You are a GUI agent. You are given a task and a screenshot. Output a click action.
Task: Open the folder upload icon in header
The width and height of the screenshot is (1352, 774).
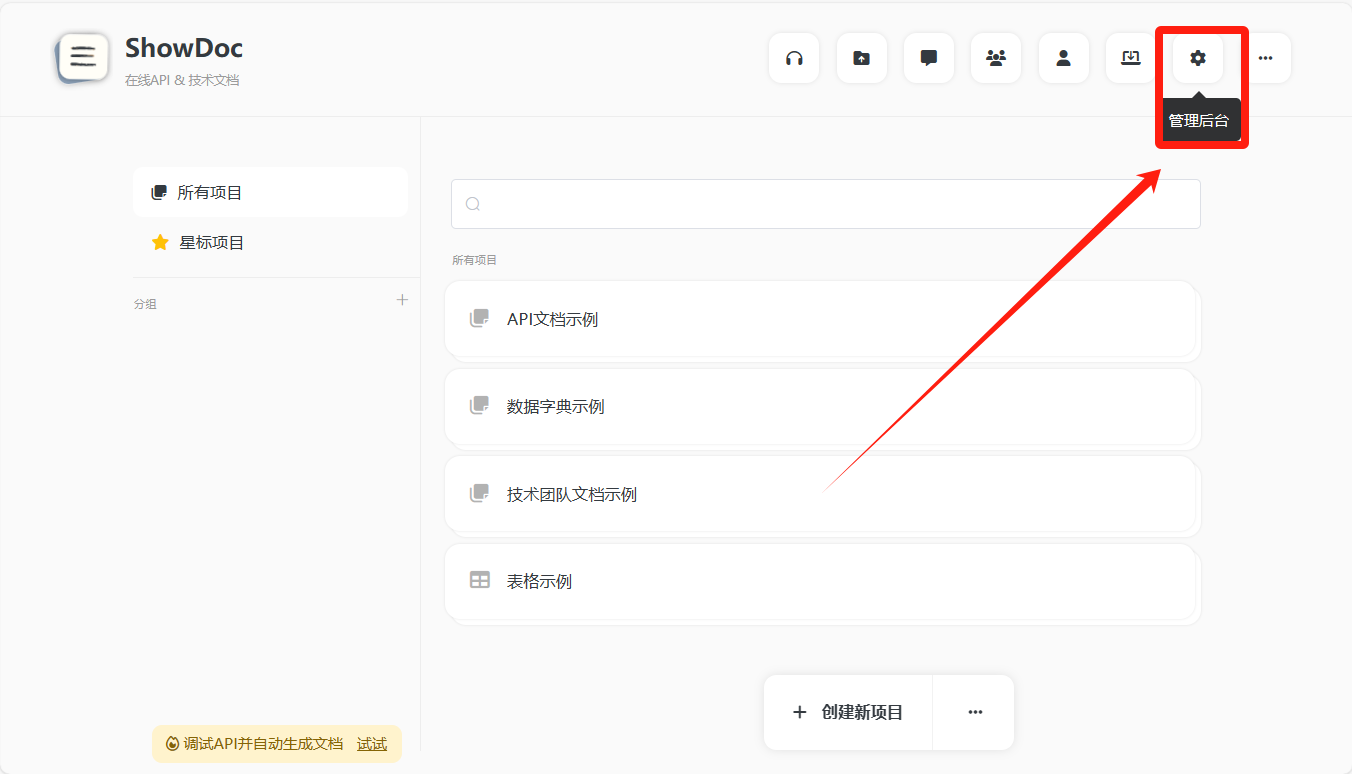[x=861, y=58]
